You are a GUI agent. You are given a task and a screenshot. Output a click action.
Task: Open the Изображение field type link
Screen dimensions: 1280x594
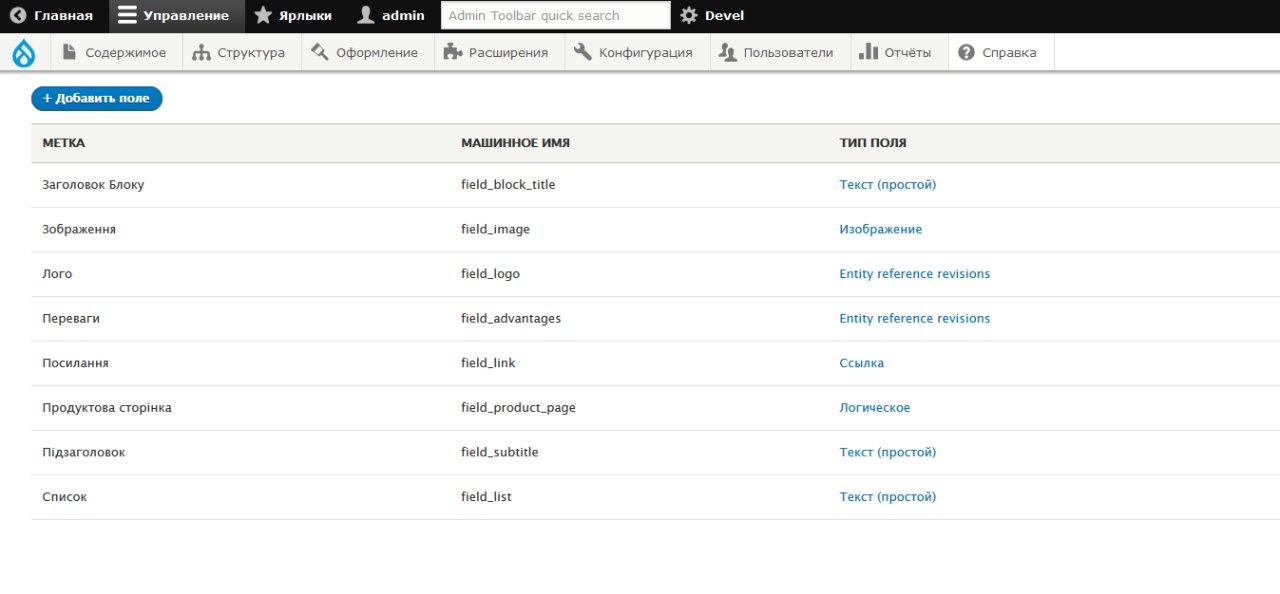pos(880,229)
